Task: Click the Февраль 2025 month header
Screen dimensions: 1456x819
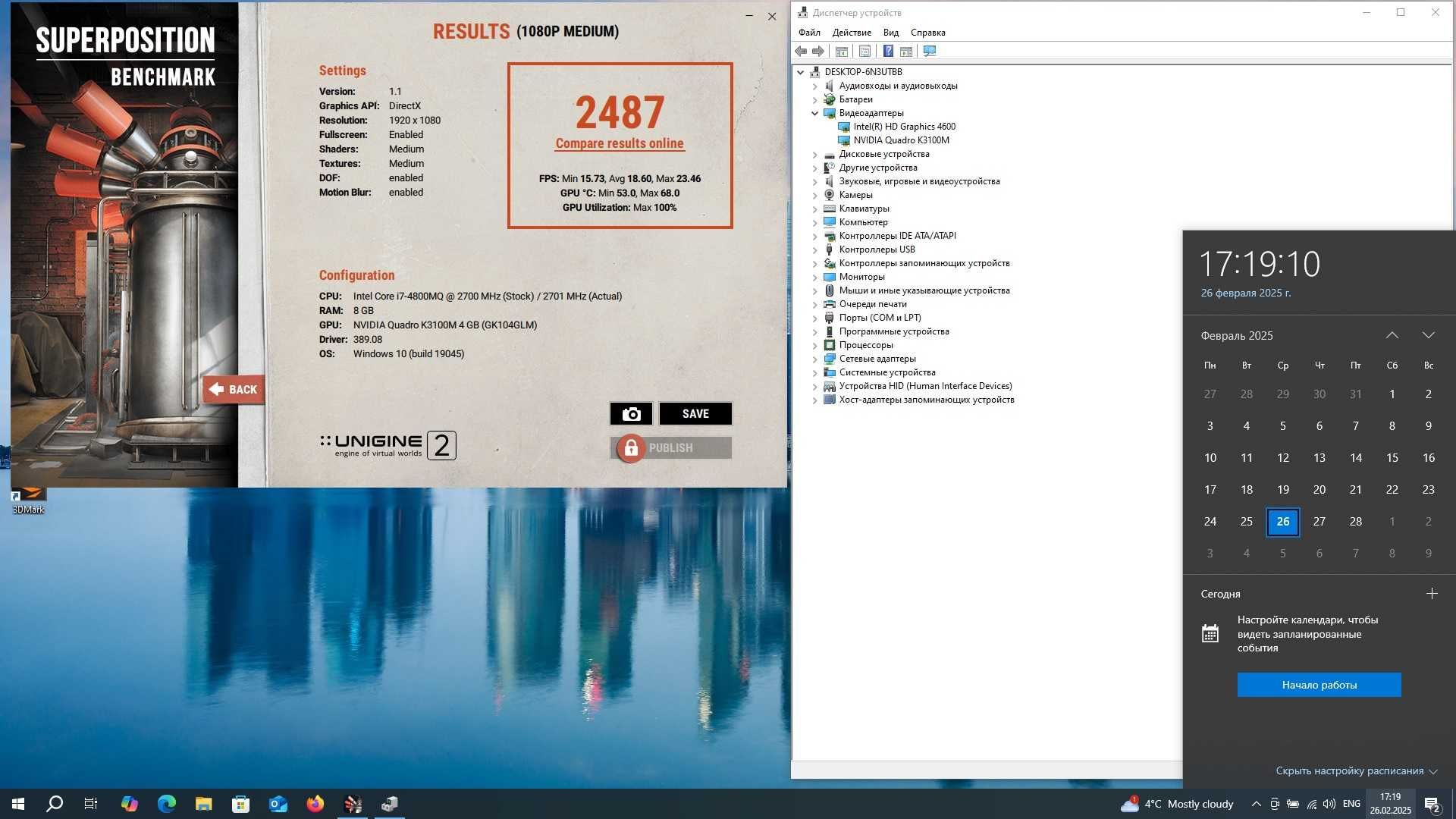Action: 1237,335
